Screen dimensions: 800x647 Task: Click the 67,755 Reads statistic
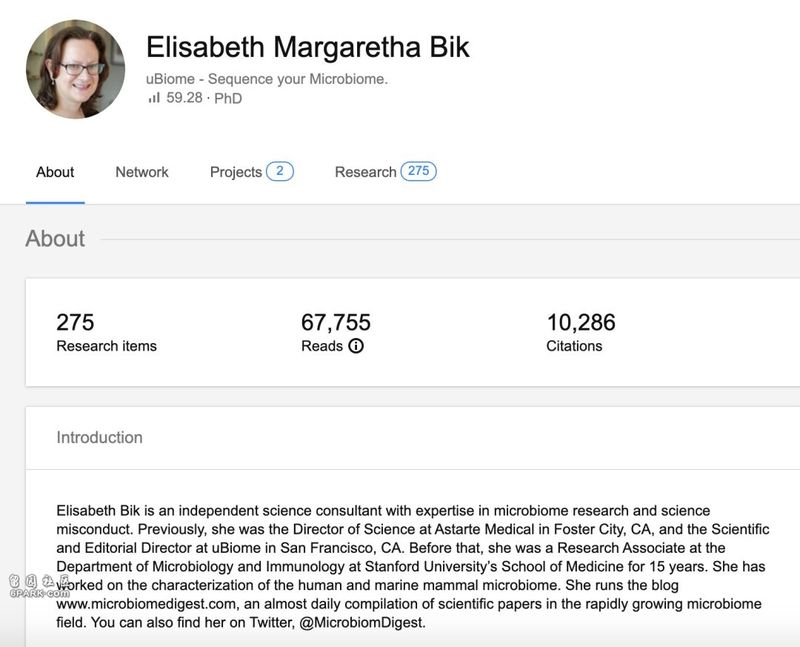[x=336, y=332]
